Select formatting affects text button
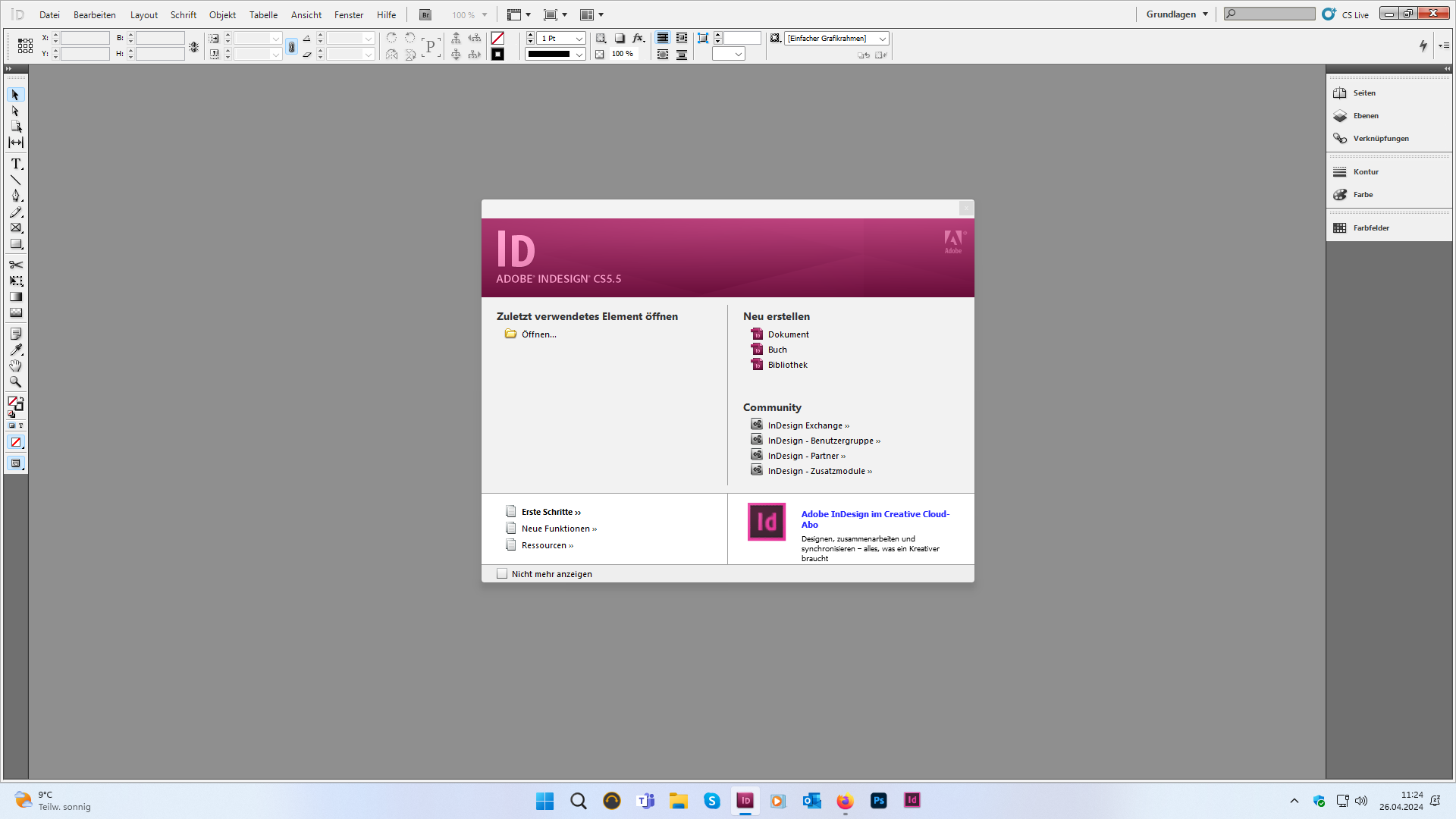The height and width of the screenshot is (819, 1456). click(20, 425)
